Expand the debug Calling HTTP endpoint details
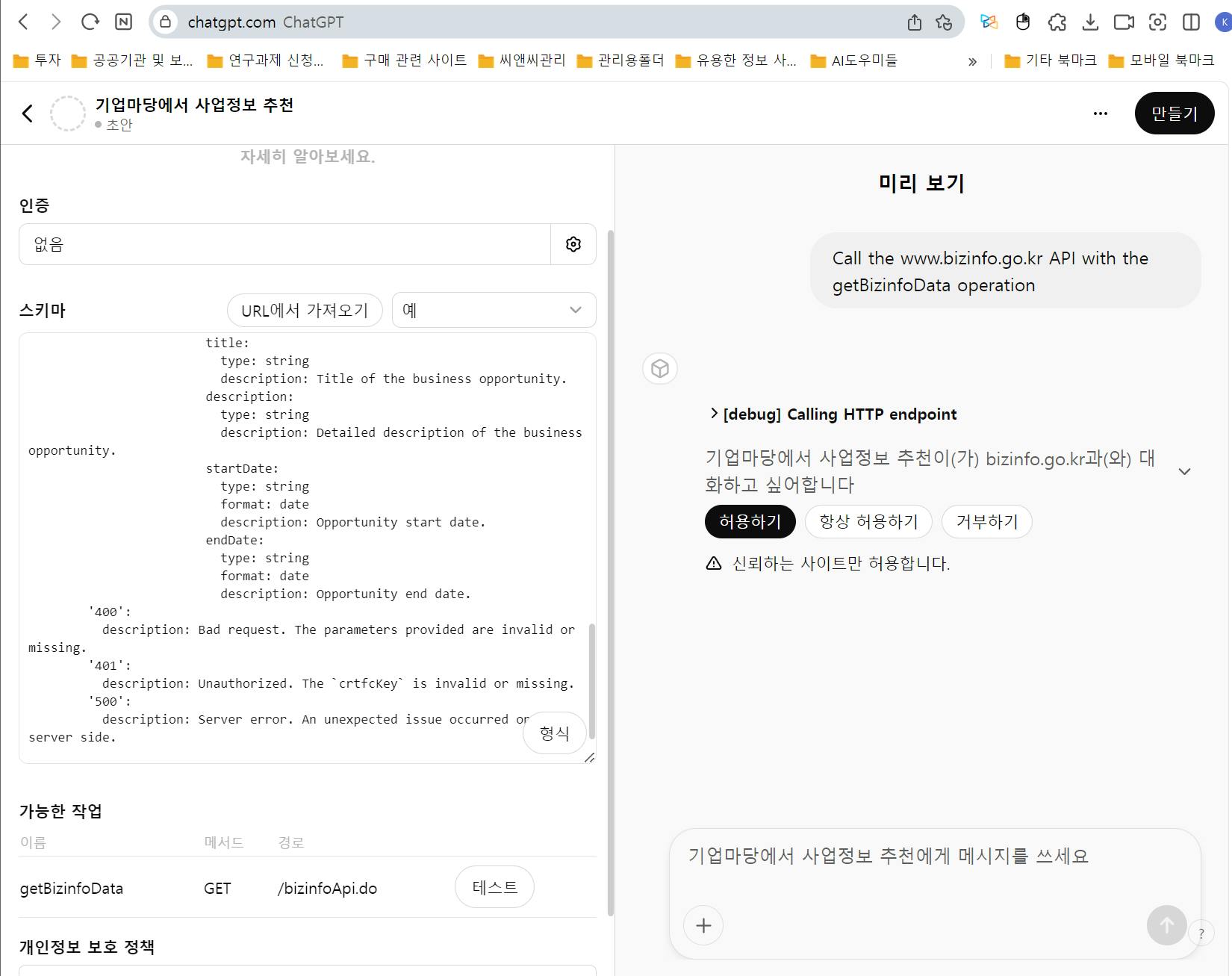1232x976 pixels. click(833, 414)
